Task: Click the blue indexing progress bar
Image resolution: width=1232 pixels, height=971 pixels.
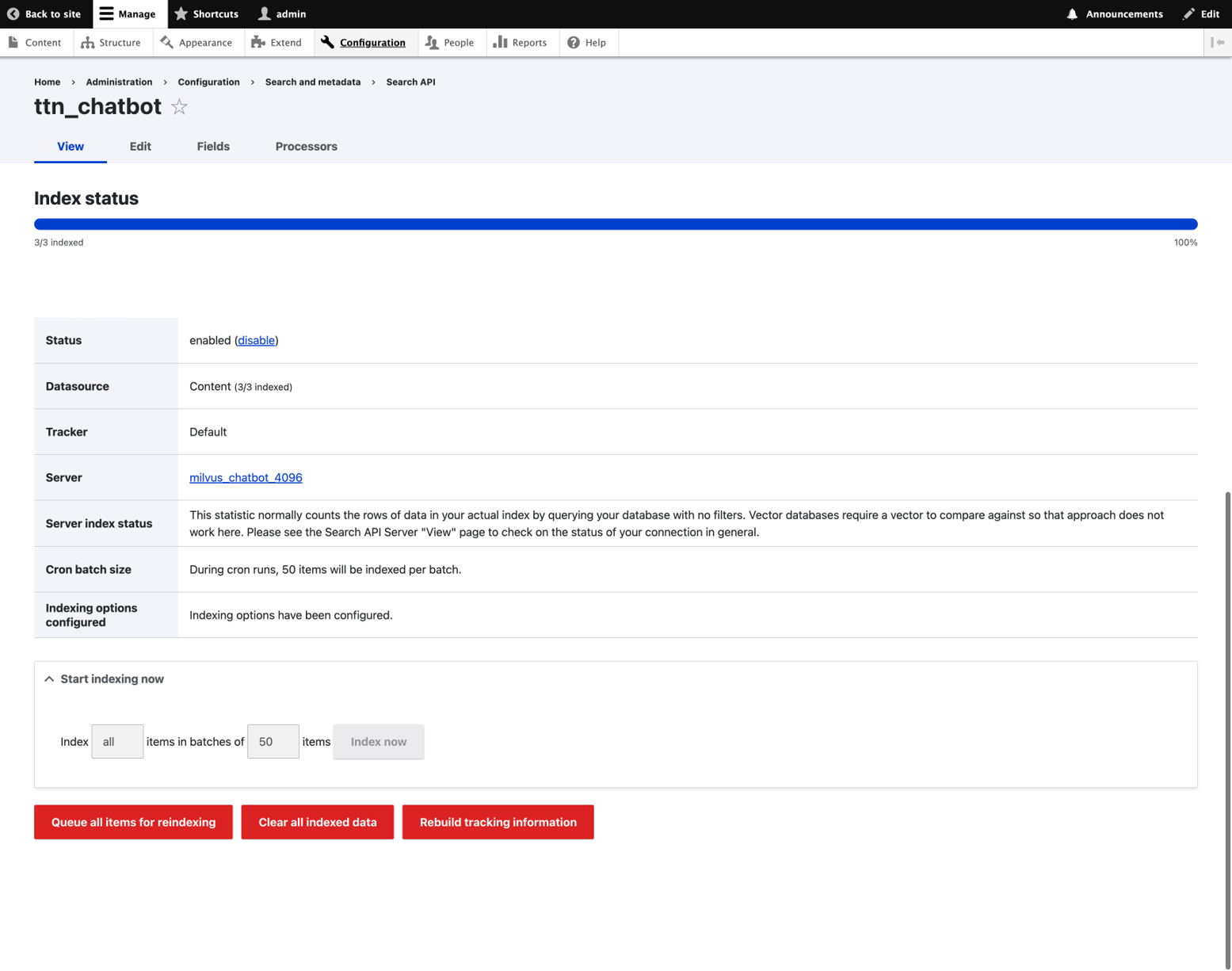Action: click(615, 224)
